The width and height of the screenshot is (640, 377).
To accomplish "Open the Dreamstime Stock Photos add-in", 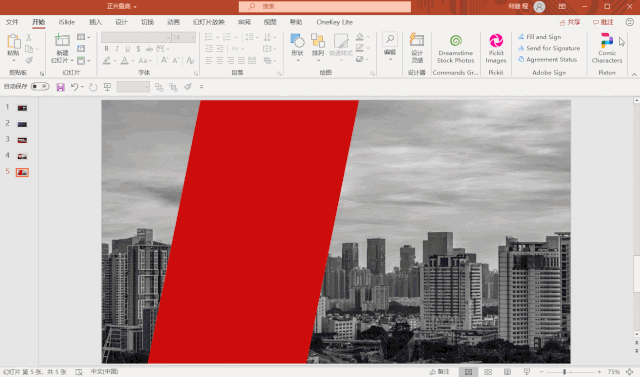I will pyautogui.click(x=456, y=49).
